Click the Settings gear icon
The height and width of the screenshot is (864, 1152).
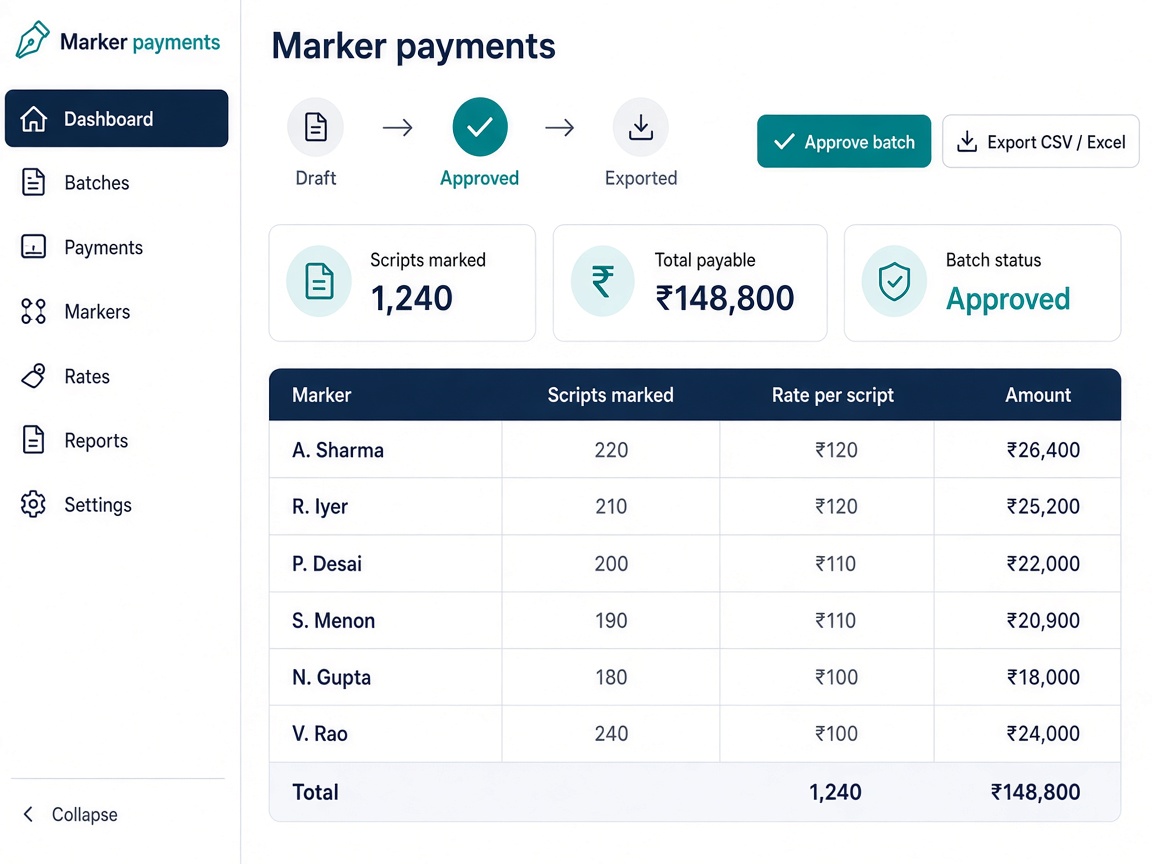pos(33,504)
